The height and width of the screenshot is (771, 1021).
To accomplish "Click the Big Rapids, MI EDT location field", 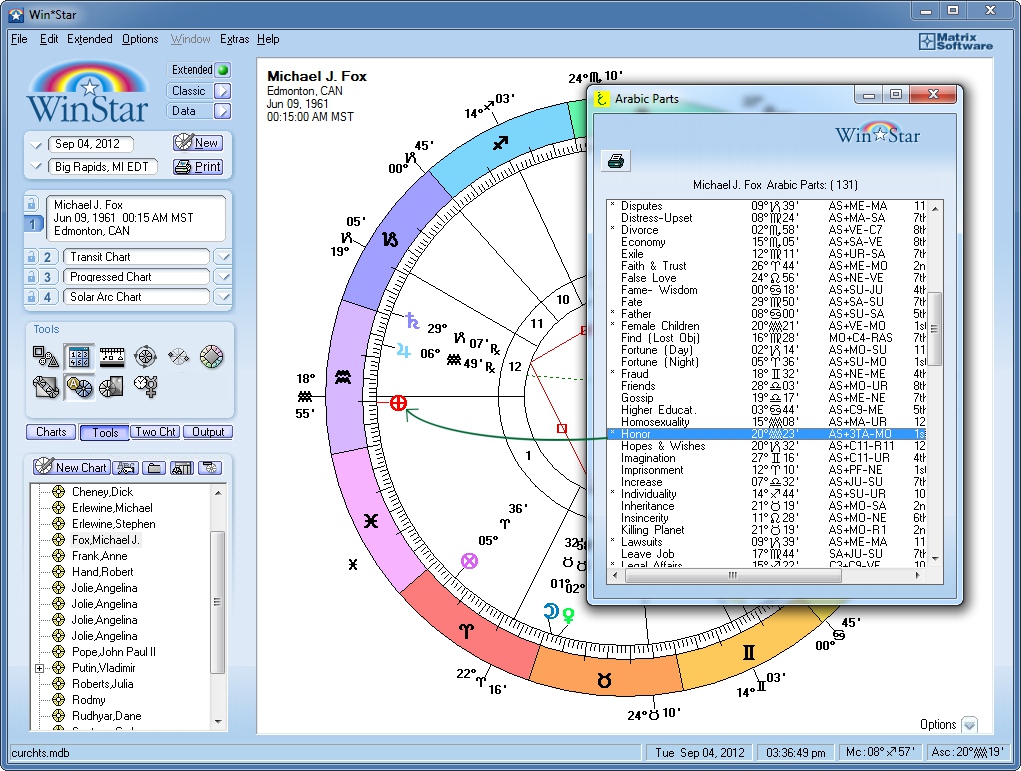I will [102, 167].
